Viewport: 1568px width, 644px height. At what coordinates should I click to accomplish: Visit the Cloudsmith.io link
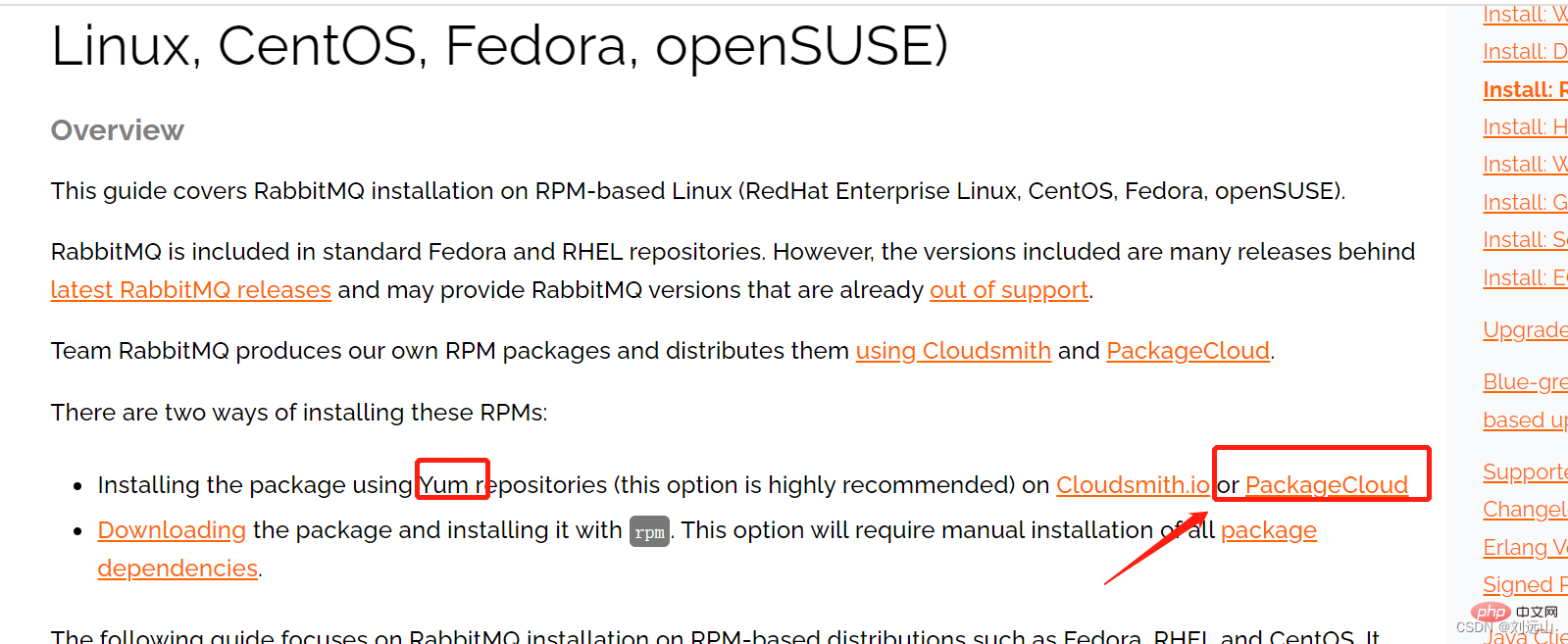point(1132,485)
